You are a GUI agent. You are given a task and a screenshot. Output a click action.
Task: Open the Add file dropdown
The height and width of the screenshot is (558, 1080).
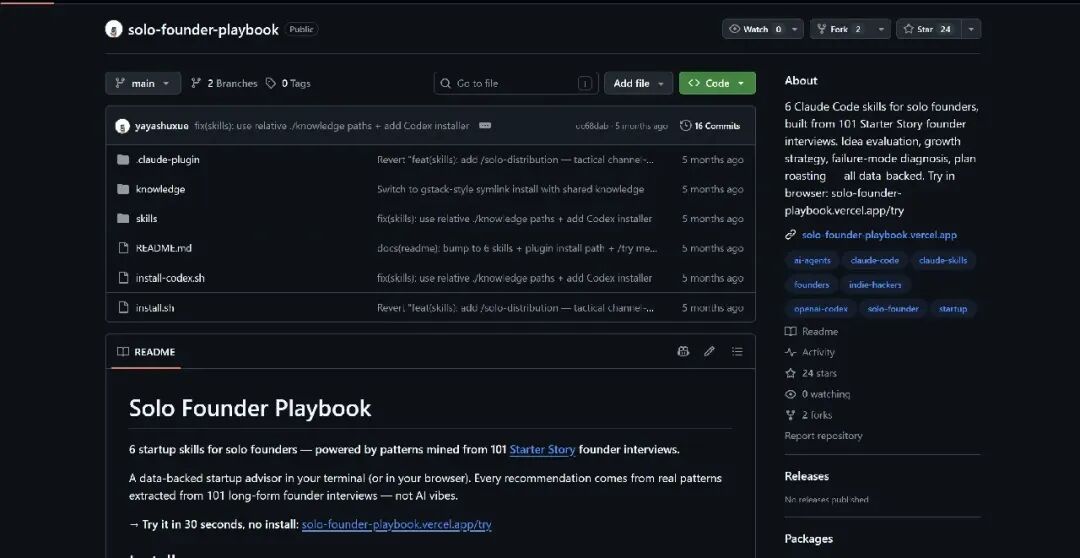pos(638,83)
